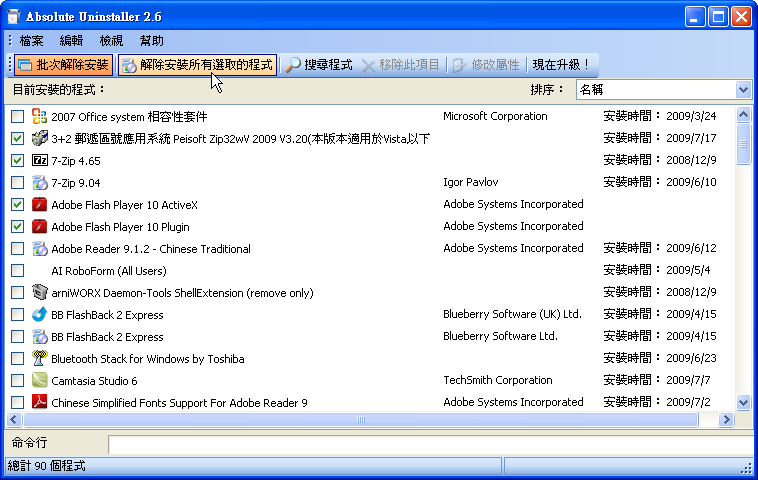The width and height of the screenshot is (758, 480).
Task: Check Chinese Simplified Fonts Support checkbox
Action: (x=17, y=403)
